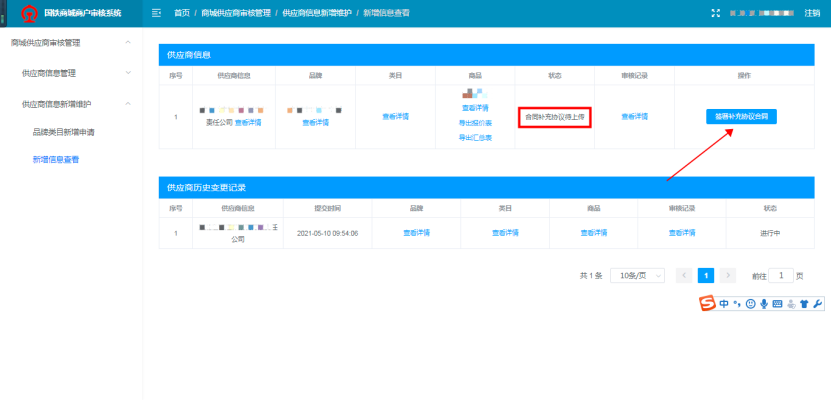Click the sidebar collapse hamburger icon
This screenshot has width=831, height=400.
click(x=156, y=12)
